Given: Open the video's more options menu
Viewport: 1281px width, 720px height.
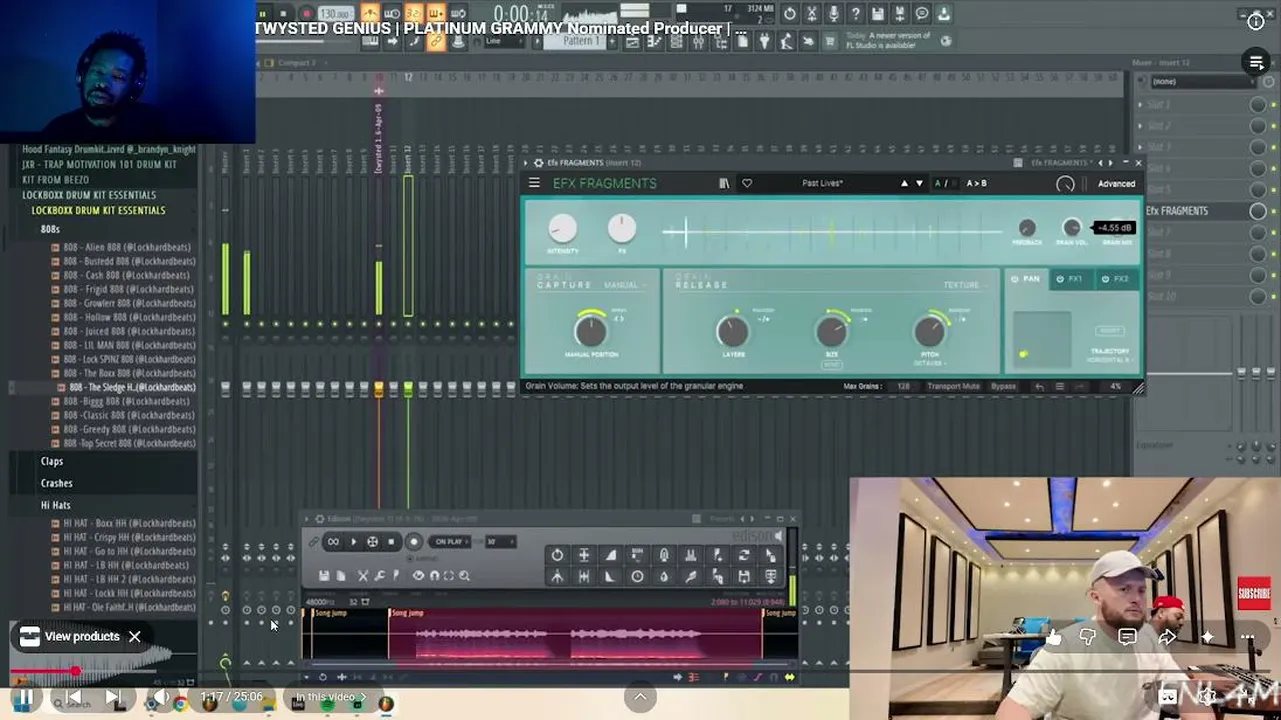Looking at the screenshot, I should coord(1247,637).
